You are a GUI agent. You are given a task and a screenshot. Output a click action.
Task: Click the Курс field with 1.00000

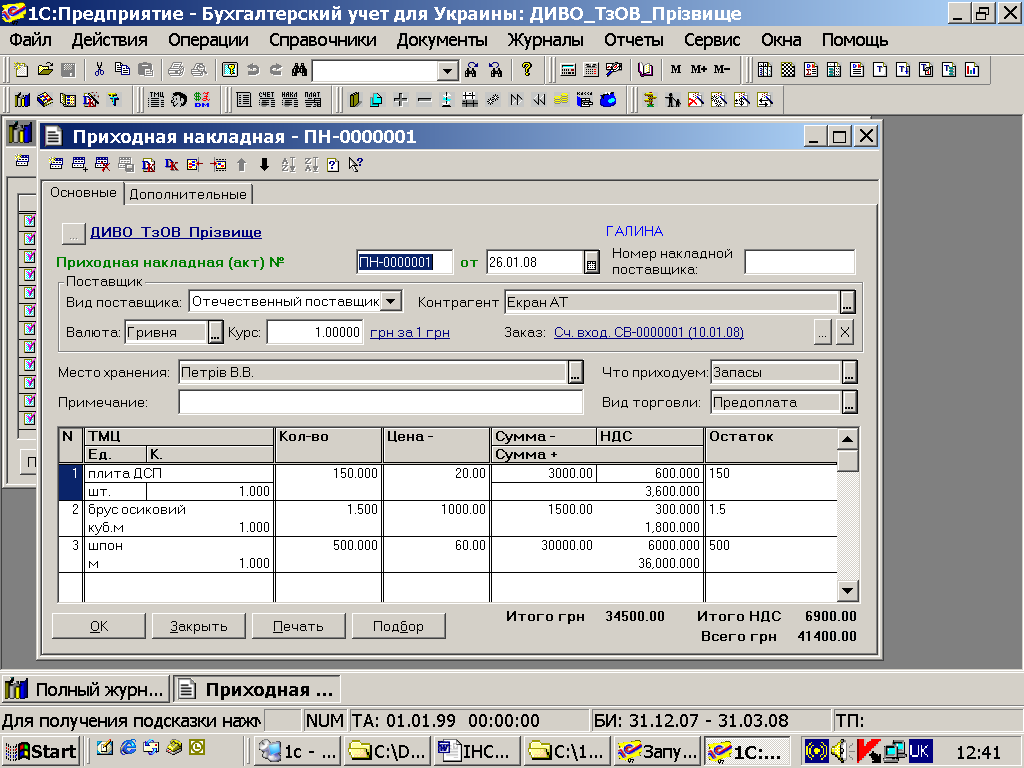[315, 332]
